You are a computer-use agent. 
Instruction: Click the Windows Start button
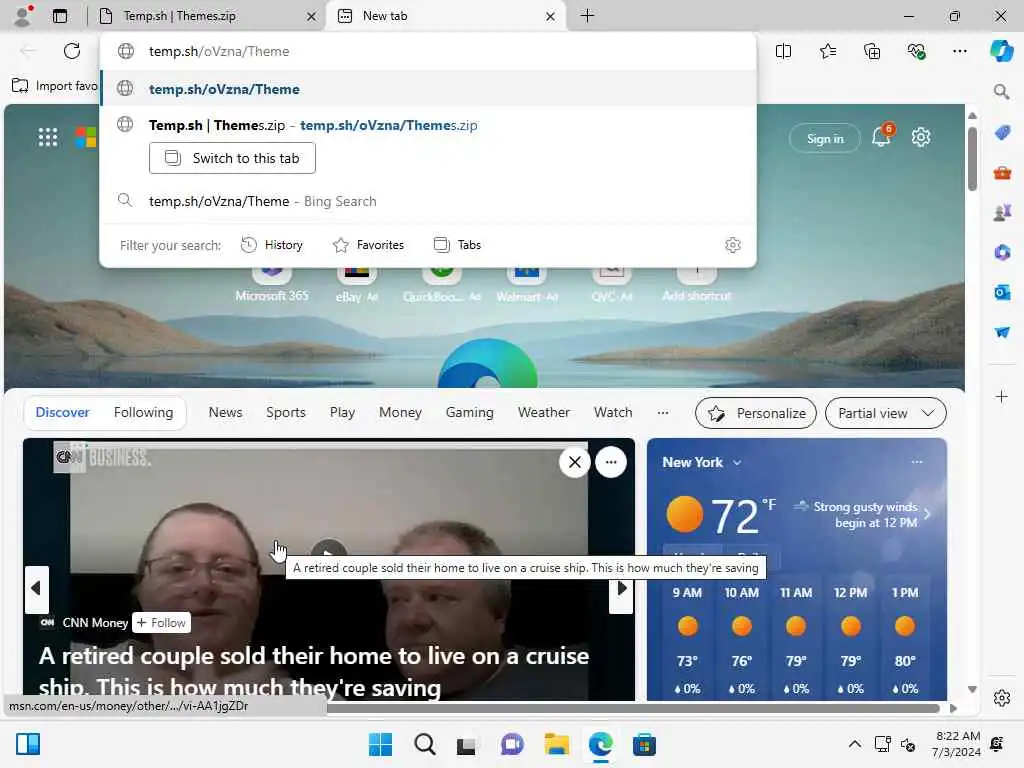coord(381,744)
